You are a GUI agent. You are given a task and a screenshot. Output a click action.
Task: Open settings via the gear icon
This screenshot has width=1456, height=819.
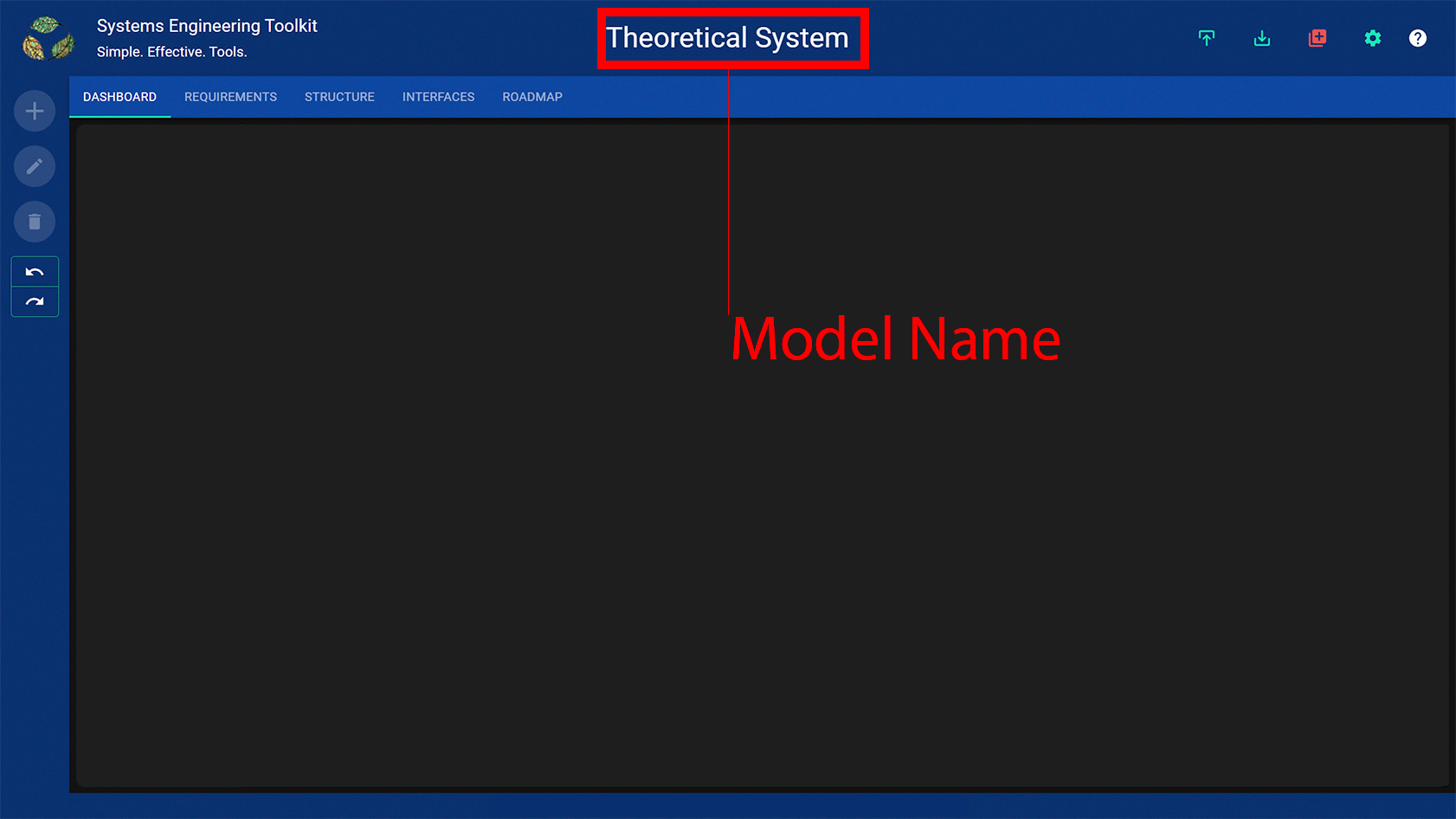click(1373, 38)
